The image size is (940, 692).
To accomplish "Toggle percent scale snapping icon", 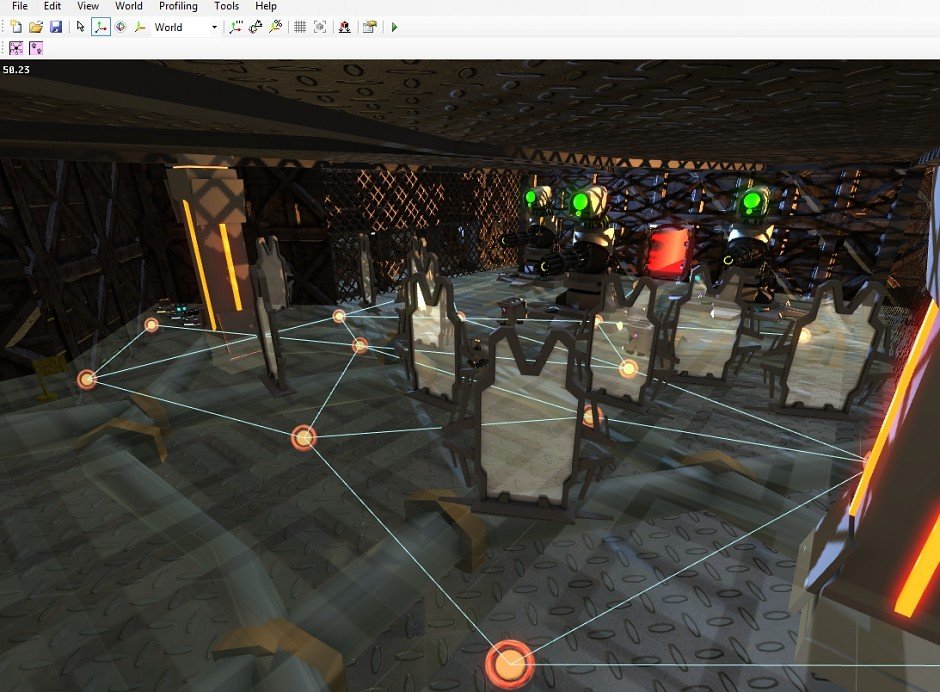I will point(275,27).
